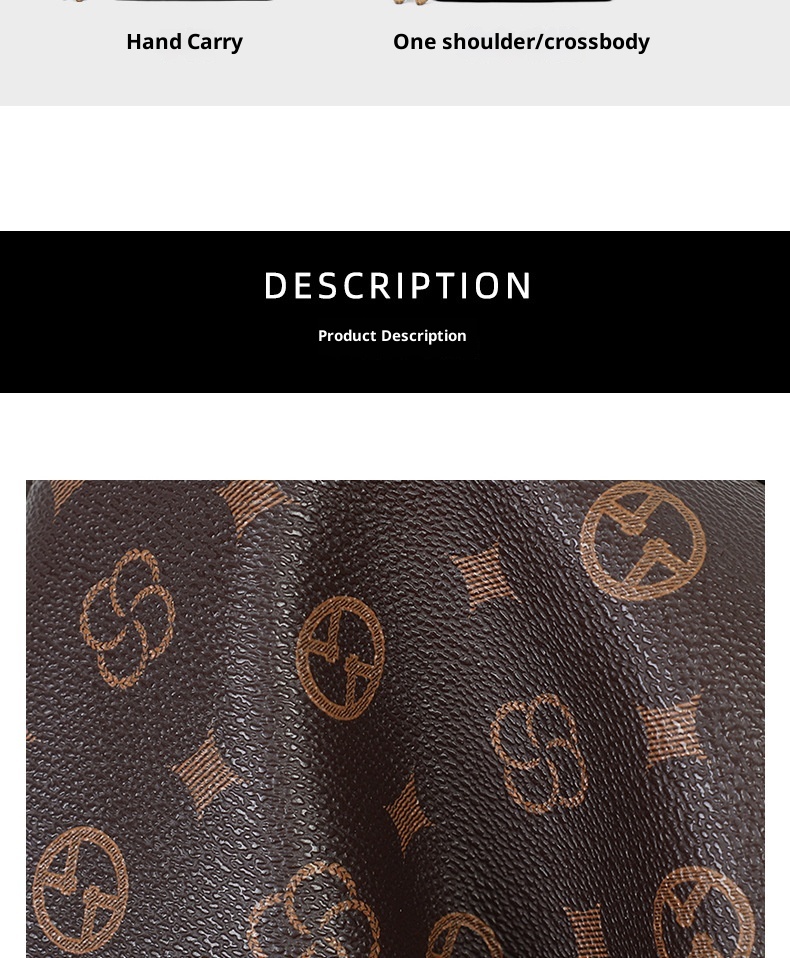Viewport: 790px width, 958px height.
Task: Click the Hand Carry label
Action: click(185, 42)
